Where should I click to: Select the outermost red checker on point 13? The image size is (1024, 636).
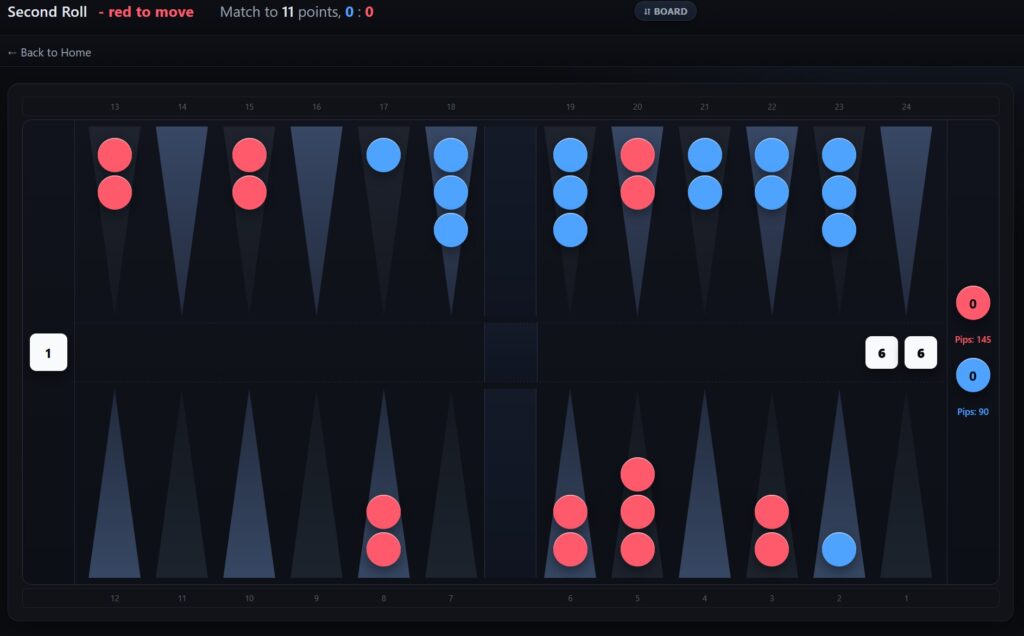coord(115,192)
